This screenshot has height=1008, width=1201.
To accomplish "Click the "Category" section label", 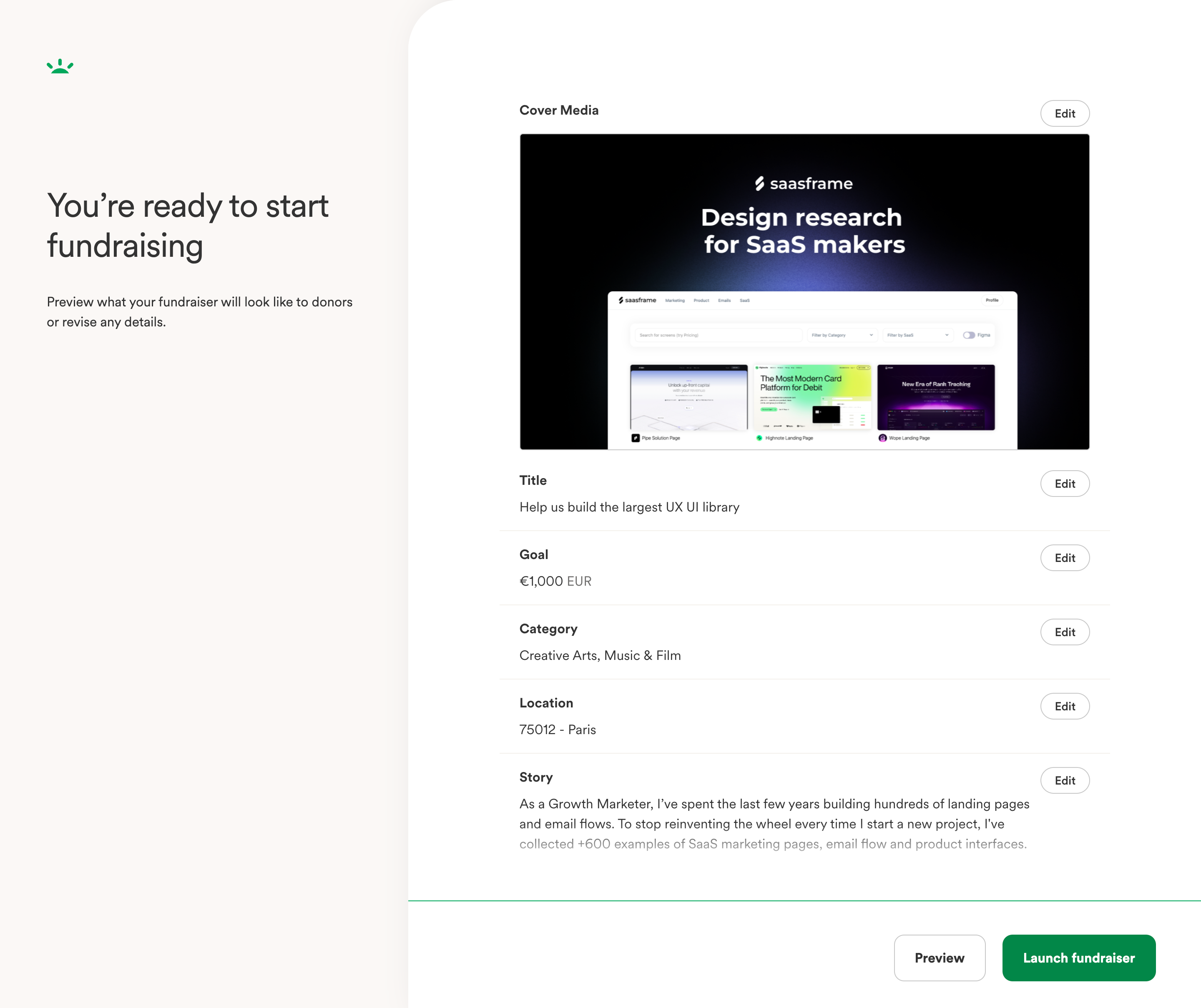I will point(548,629).
